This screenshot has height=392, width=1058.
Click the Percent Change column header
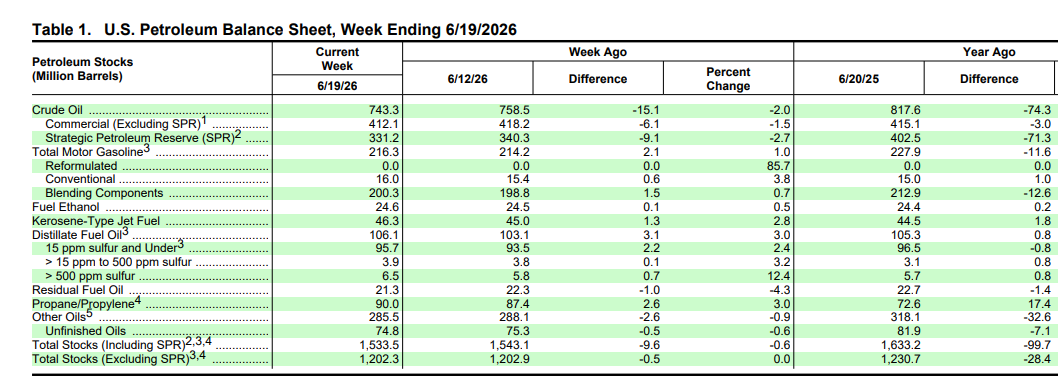click(728, 79)
